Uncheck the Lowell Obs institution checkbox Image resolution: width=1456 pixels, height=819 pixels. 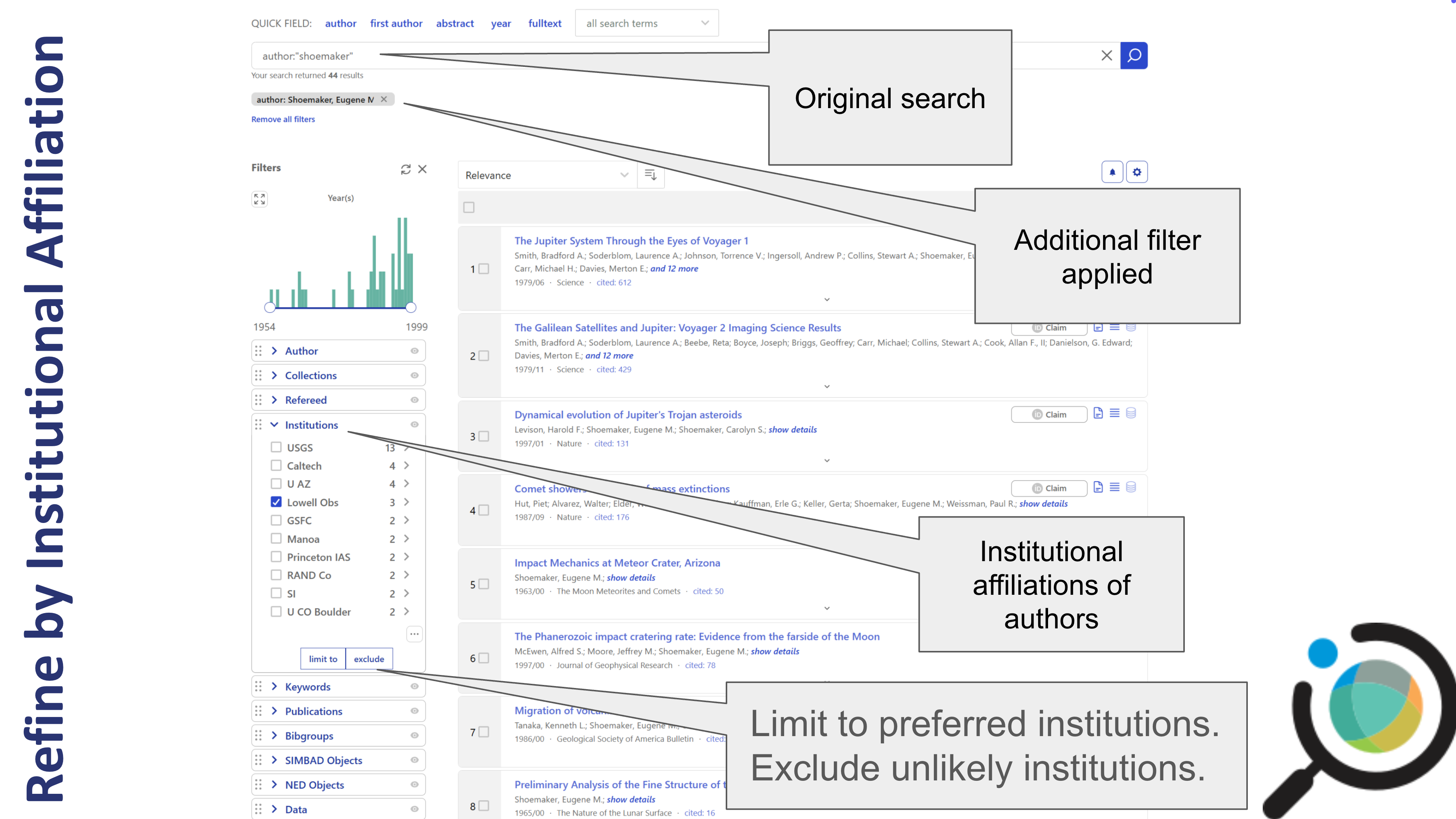(x=276, y=502)
